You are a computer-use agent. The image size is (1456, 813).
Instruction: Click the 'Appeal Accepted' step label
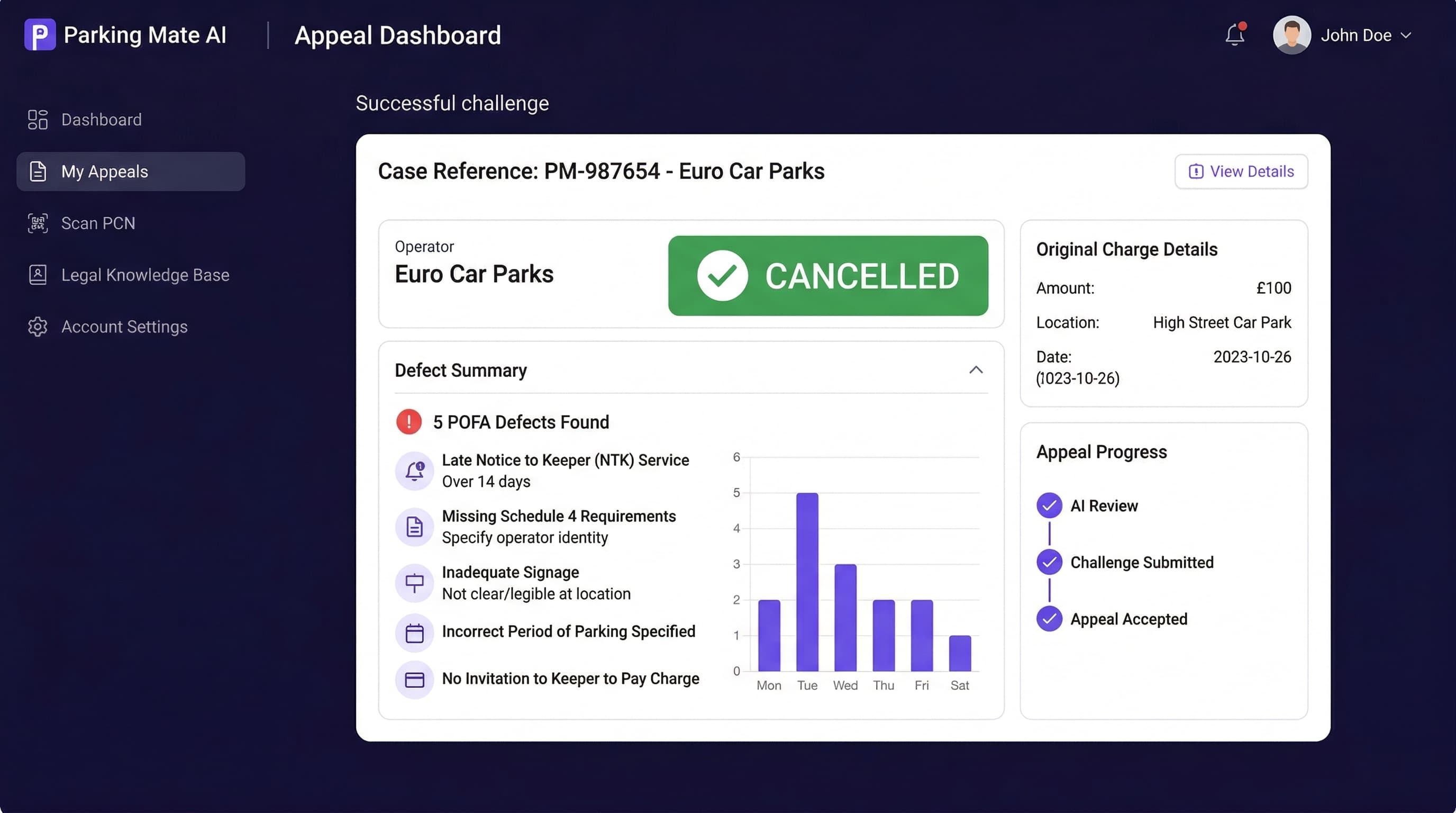click(x=1129, y=619)
